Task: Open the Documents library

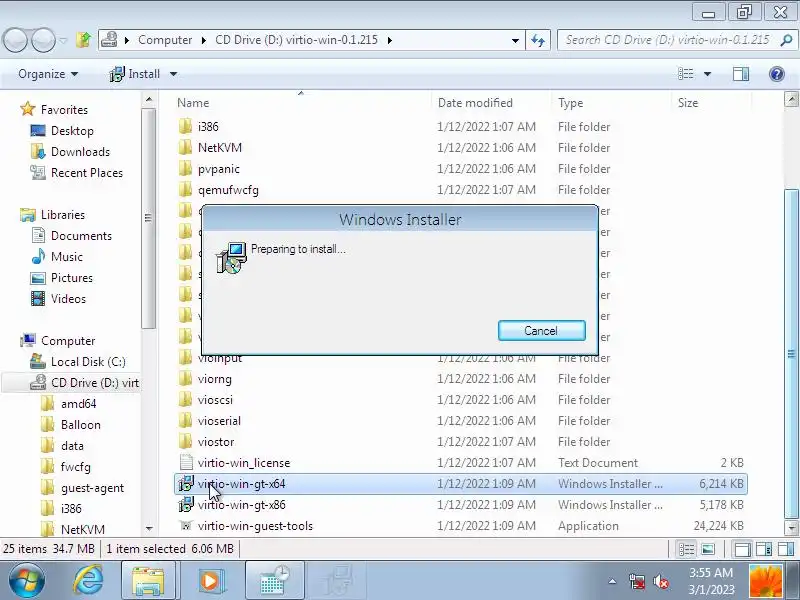Action: point(81,236)
